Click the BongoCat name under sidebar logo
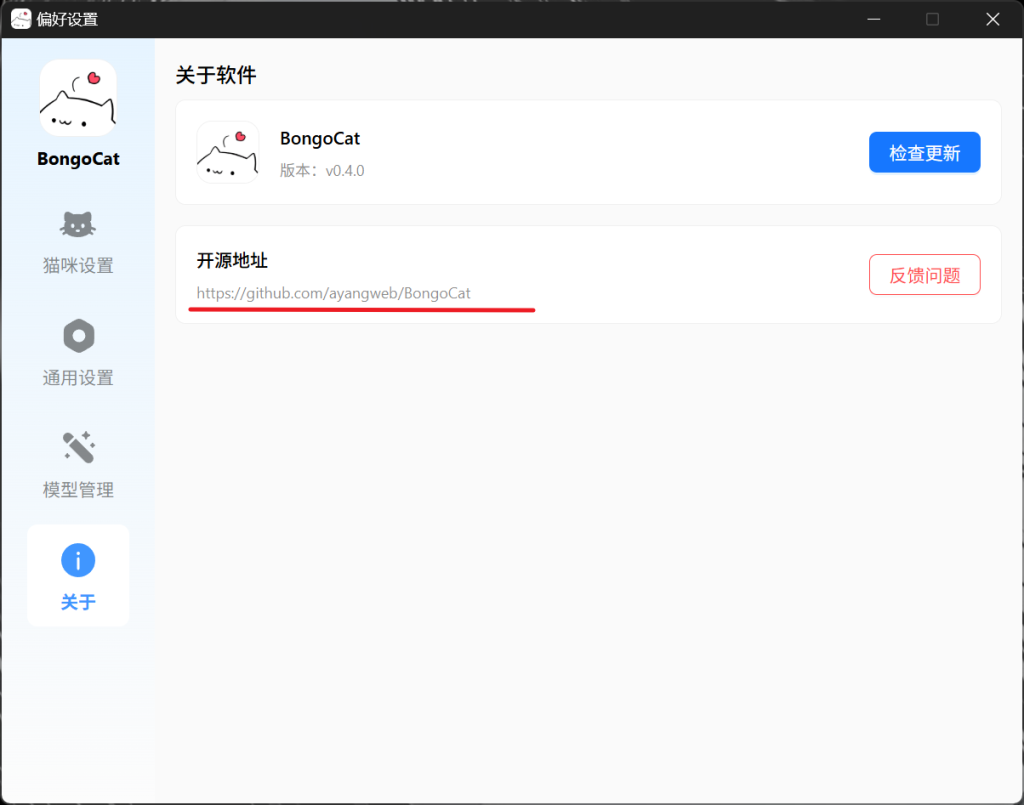The width and height of the screenshot is (1024, 805). pyautogui.click(x=78, y=159)
